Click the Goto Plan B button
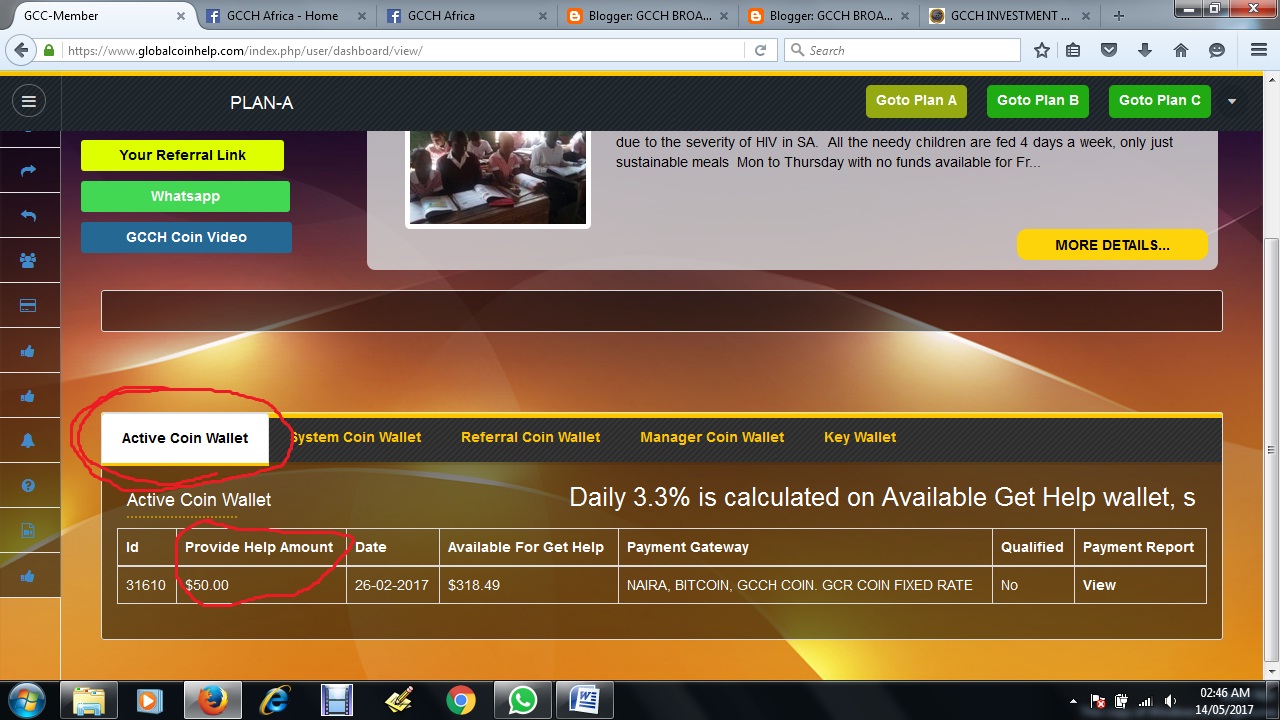The width and height of the screenshot is (1280, 722). tap(1037, 100)
